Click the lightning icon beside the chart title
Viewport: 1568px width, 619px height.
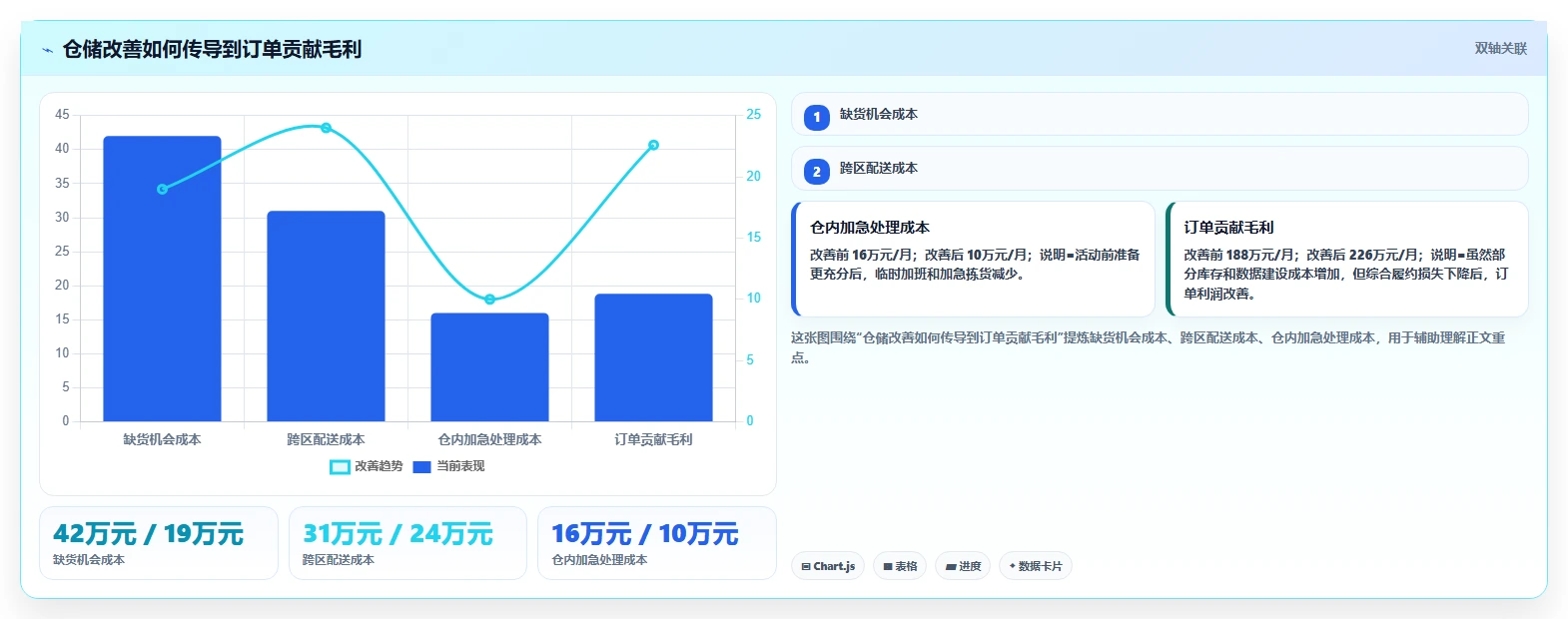click(47, 50)
